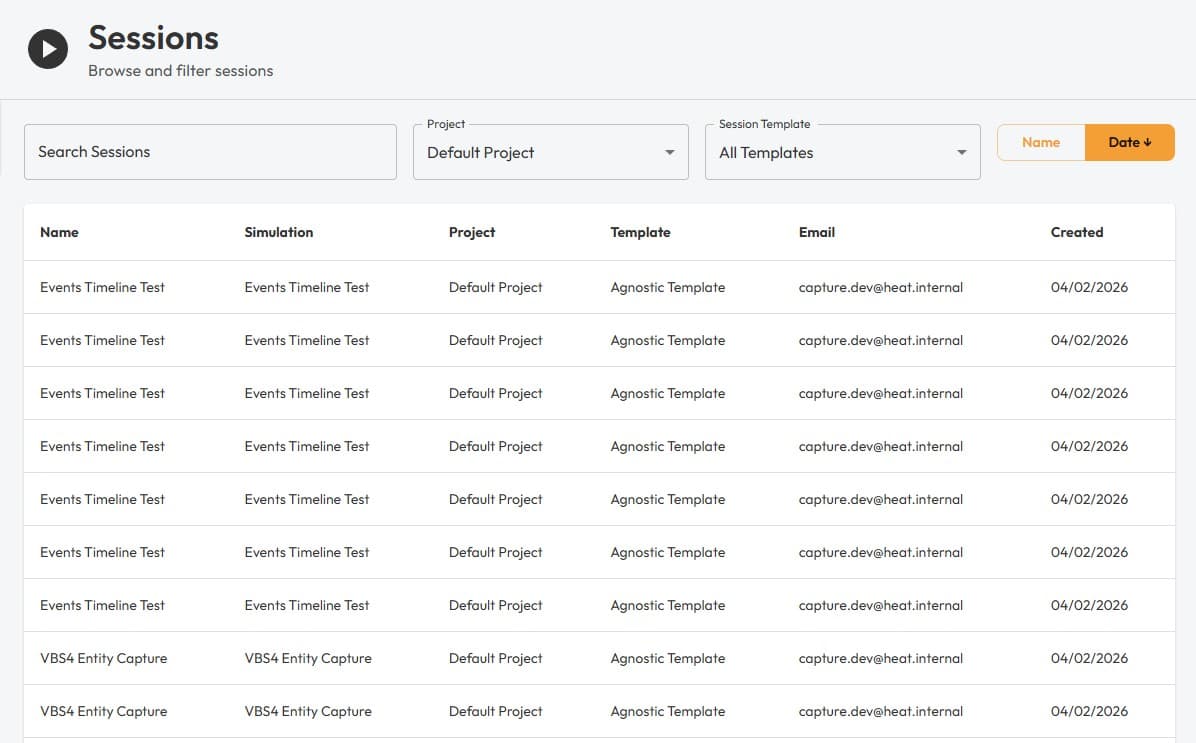Click the email in the first session row
Image resolution: width=1196 pixels, height=743 pixels.
[x=880, y=287]
